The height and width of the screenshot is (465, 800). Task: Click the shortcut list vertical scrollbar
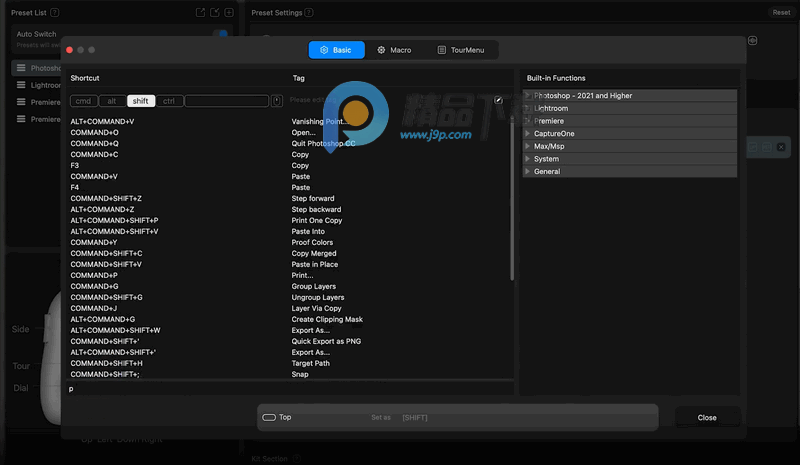pos(512,199)
